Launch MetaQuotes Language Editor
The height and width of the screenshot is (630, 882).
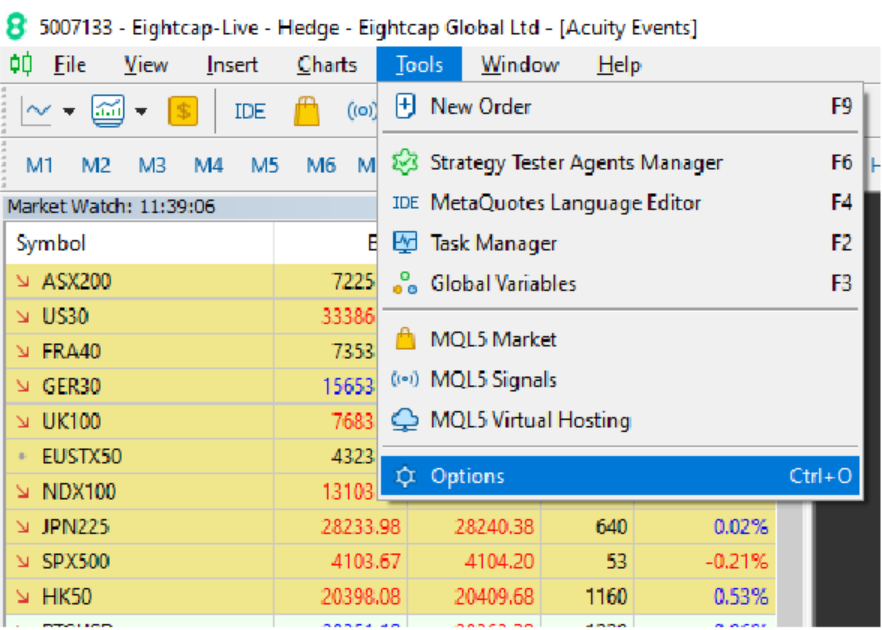coord(620,202)
